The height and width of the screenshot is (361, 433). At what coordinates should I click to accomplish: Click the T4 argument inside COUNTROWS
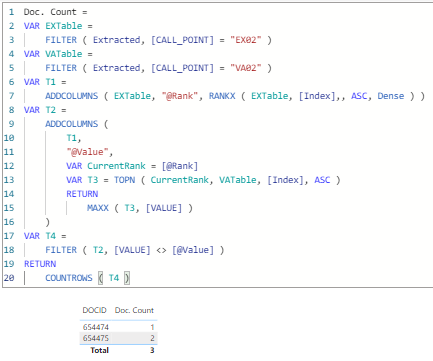click(114, 278)
